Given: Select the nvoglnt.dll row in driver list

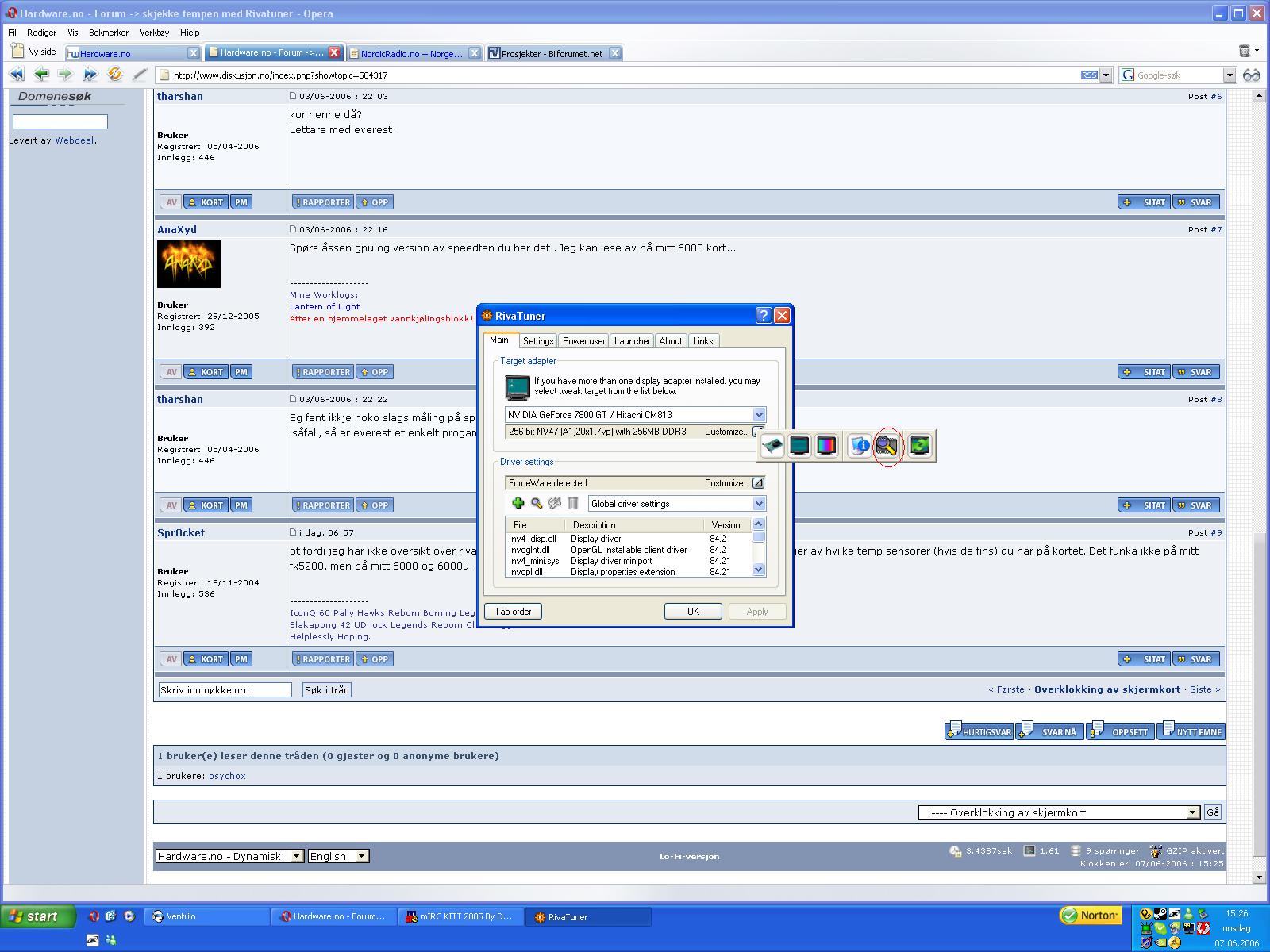Looking at the screenshot, I should click(x=627, y=549).
